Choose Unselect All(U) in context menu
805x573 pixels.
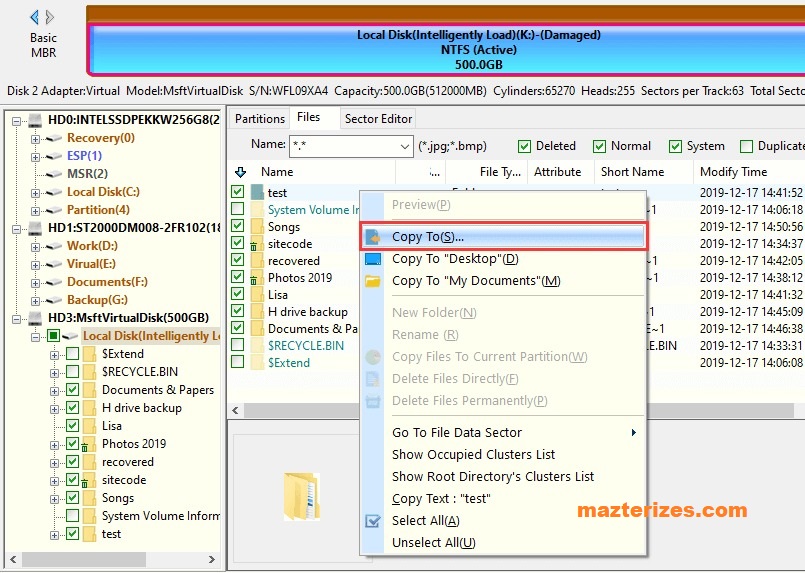coord(503,543)
